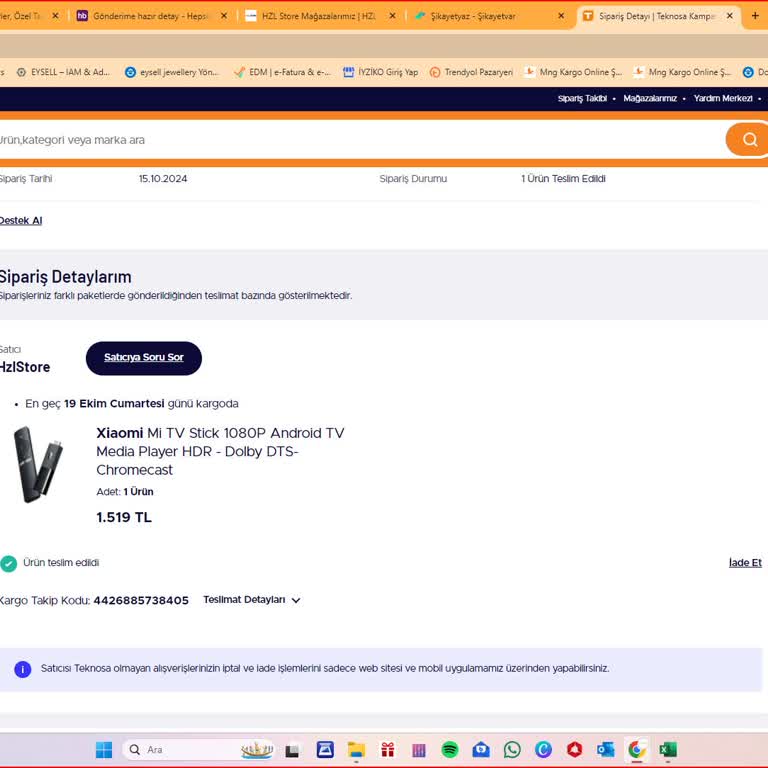Click the green delivered check icon

click(x=8, y=564)
